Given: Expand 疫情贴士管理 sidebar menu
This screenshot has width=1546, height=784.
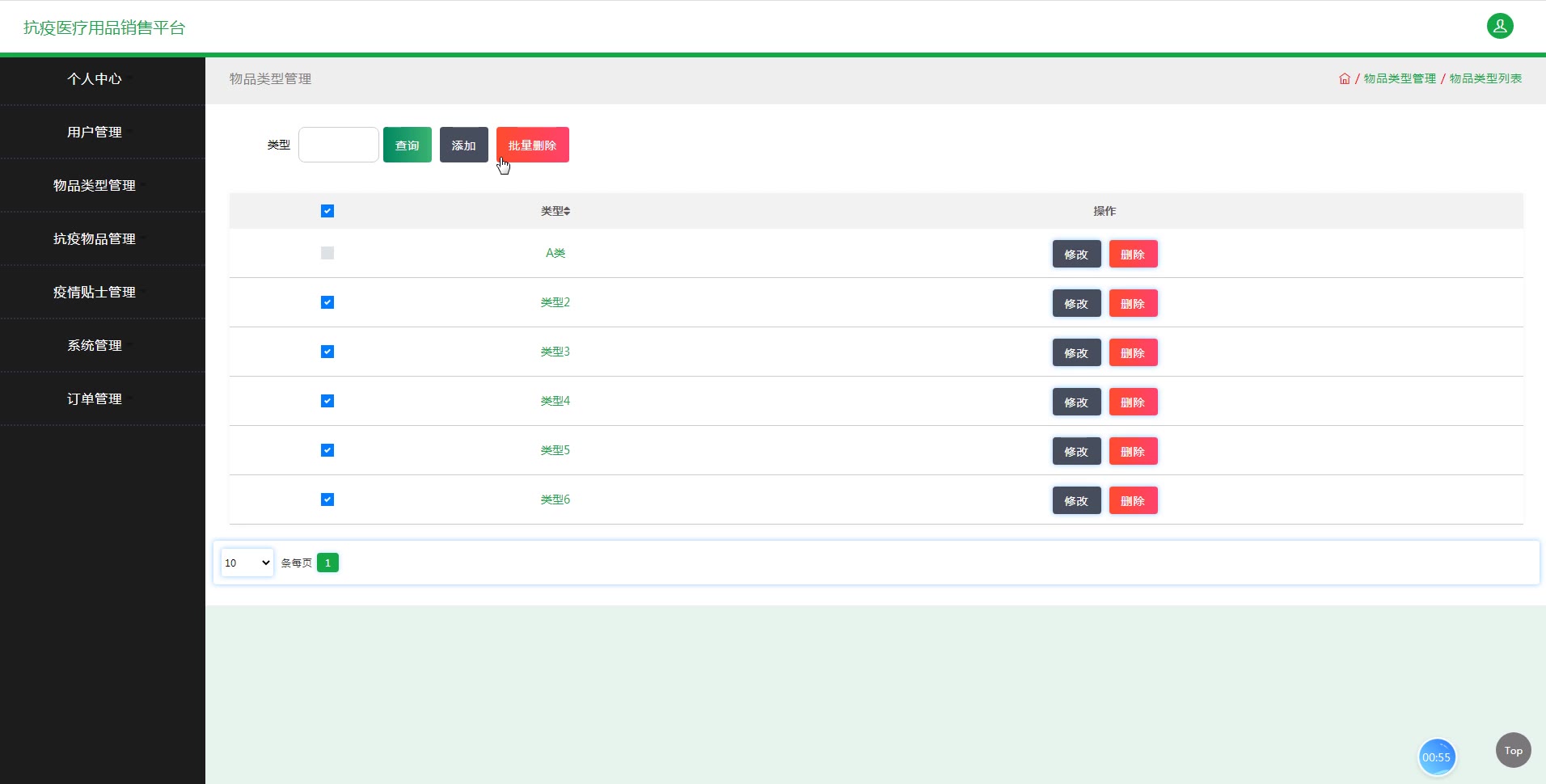Looking at the screenshot, I should point(103,292).
